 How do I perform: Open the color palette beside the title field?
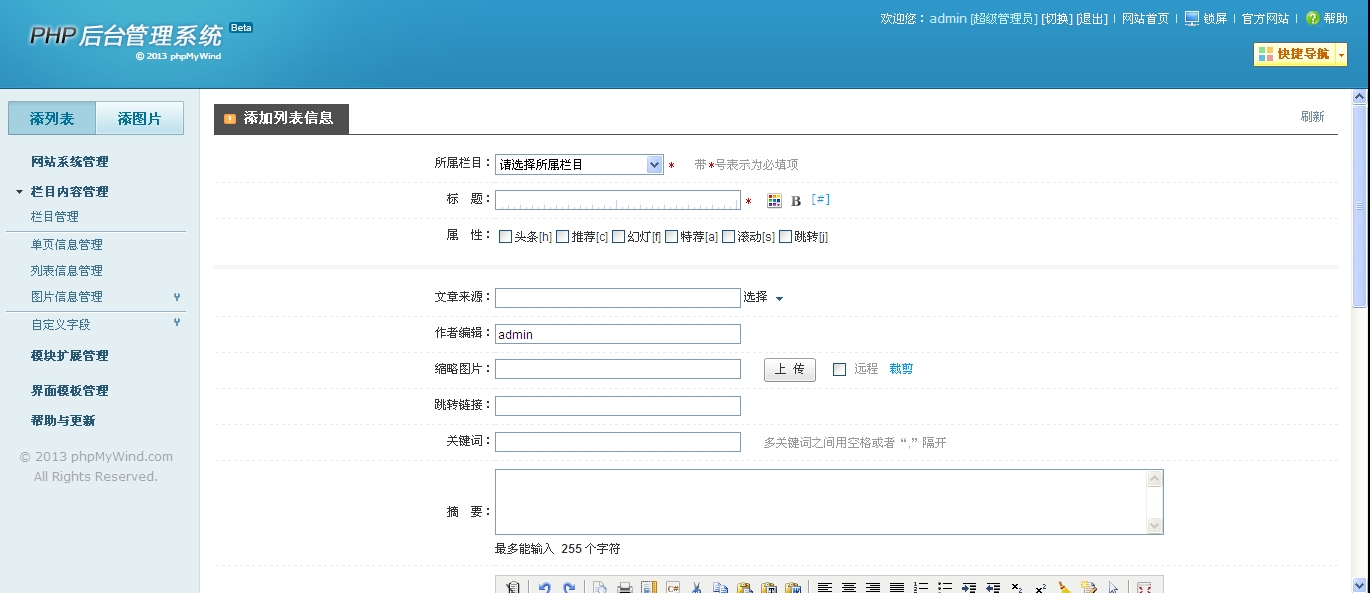[774, 199]
